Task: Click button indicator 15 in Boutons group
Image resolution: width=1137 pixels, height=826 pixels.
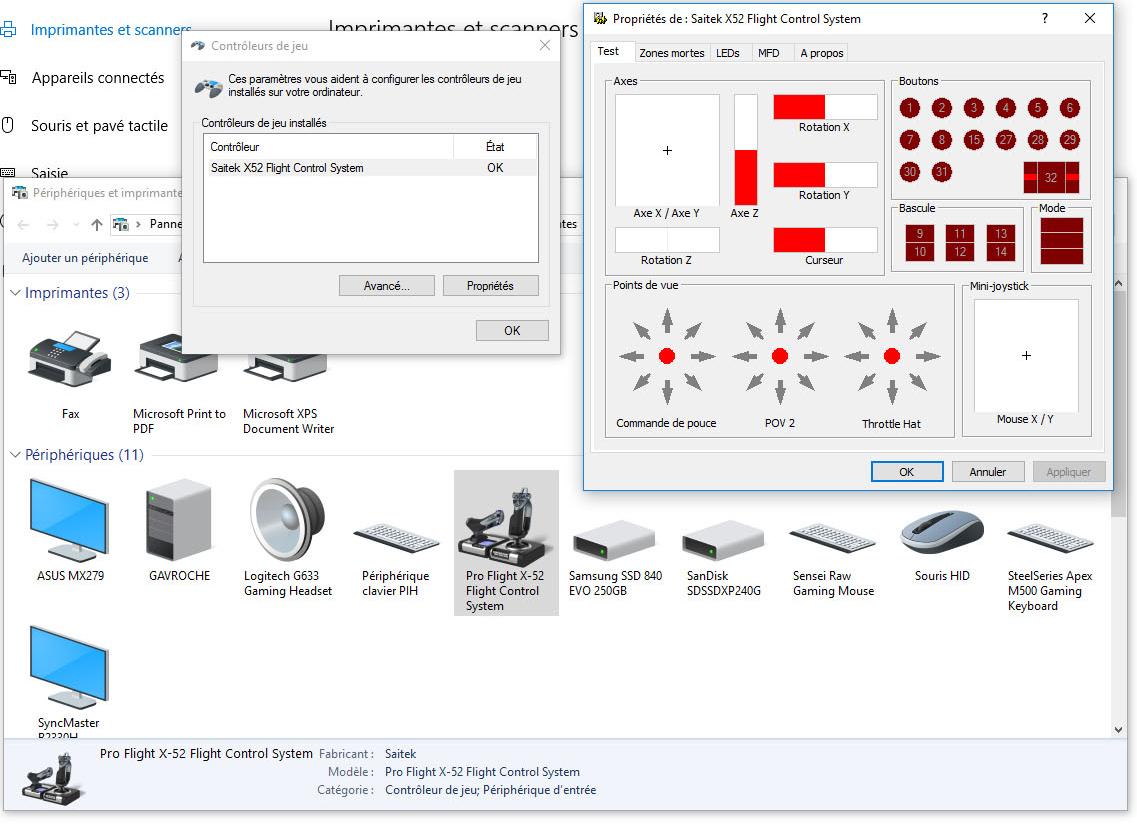Action: (x=973, y=140)
